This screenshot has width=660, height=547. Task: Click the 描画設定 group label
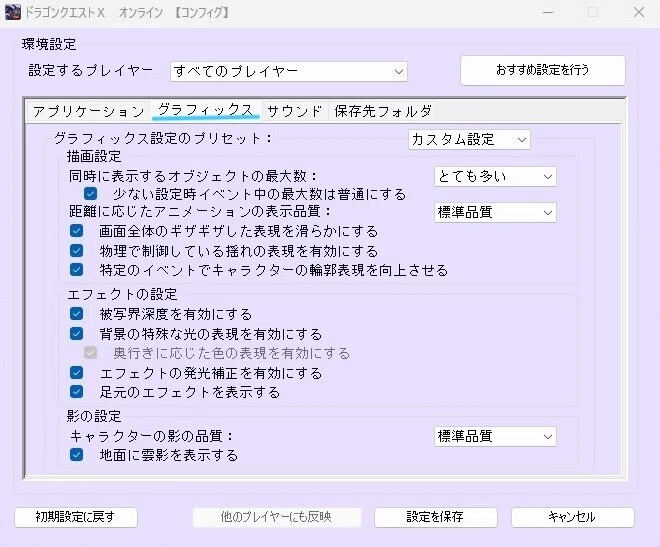pos(94,157)
